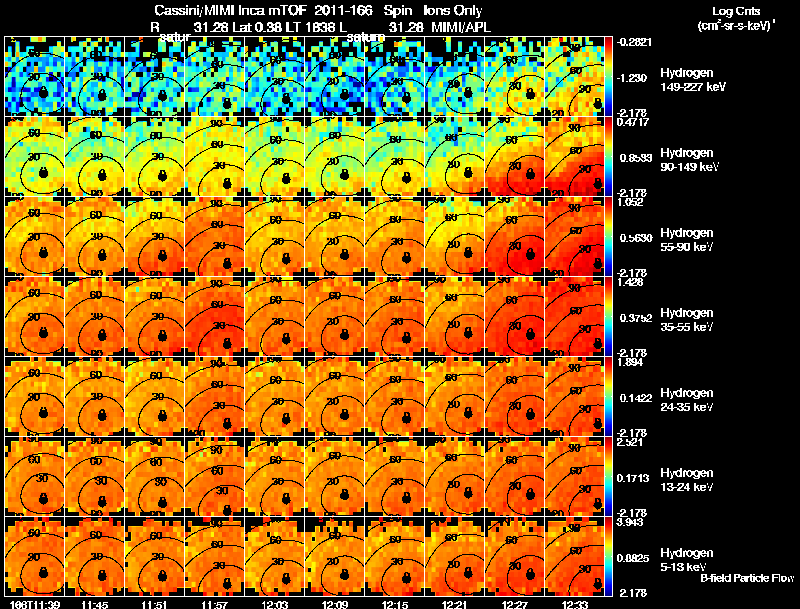Click the color bar beside Hydrogen 90-149 keV
The image size is (800, 609).
point(608,157)
